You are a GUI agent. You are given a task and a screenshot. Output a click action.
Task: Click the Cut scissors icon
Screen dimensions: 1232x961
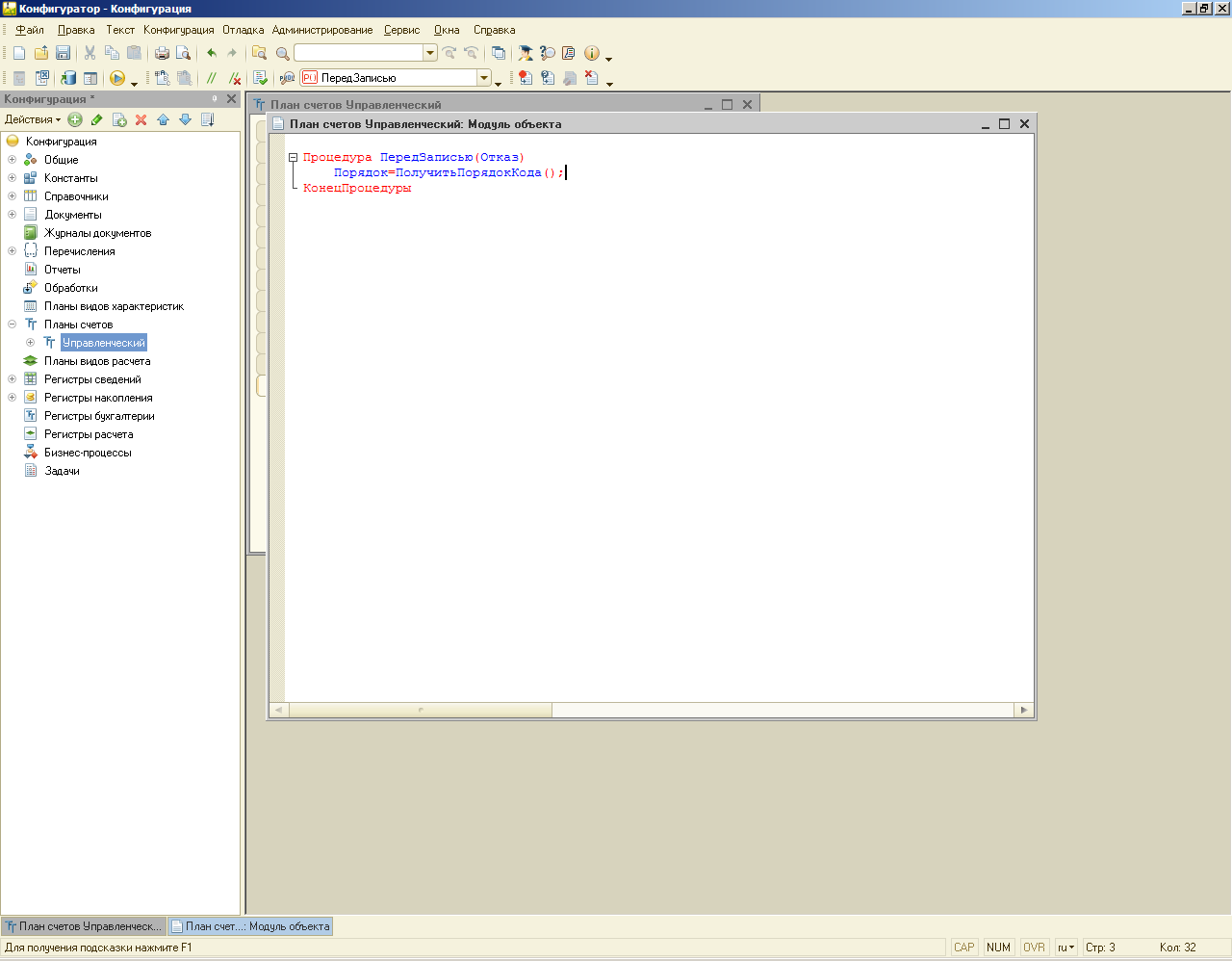pos(90,53)
